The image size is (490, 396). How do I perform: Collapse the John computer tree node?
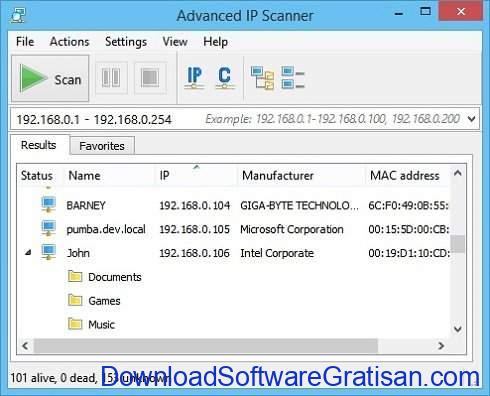28,253
